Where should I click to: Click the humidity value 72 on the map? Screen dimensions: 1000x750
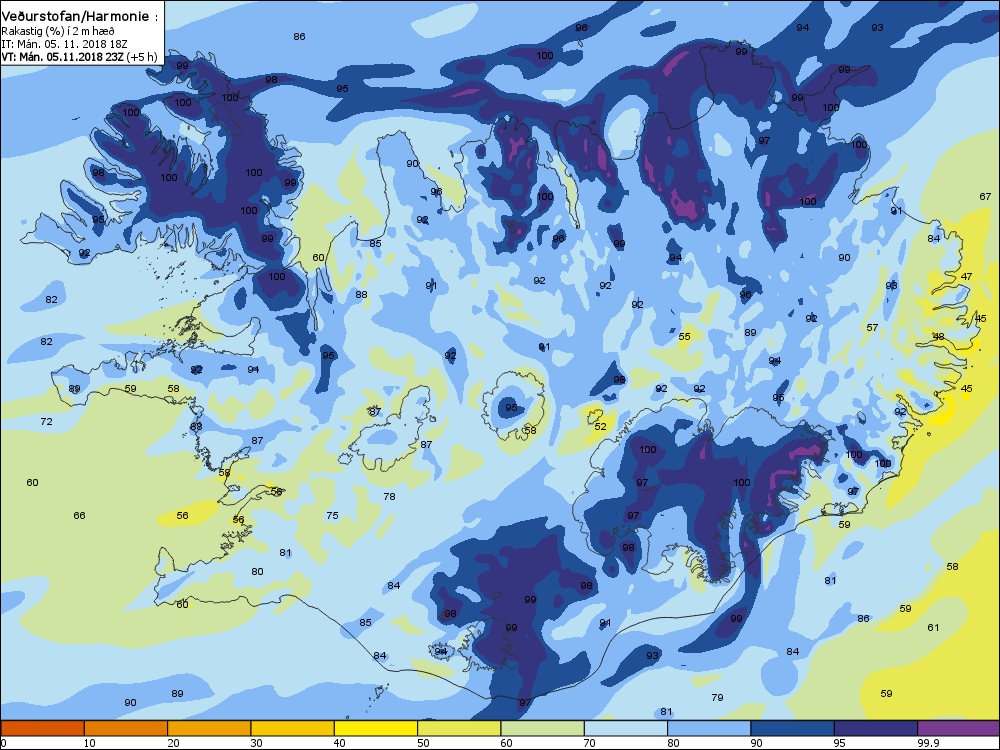click(x=47, y=422)
